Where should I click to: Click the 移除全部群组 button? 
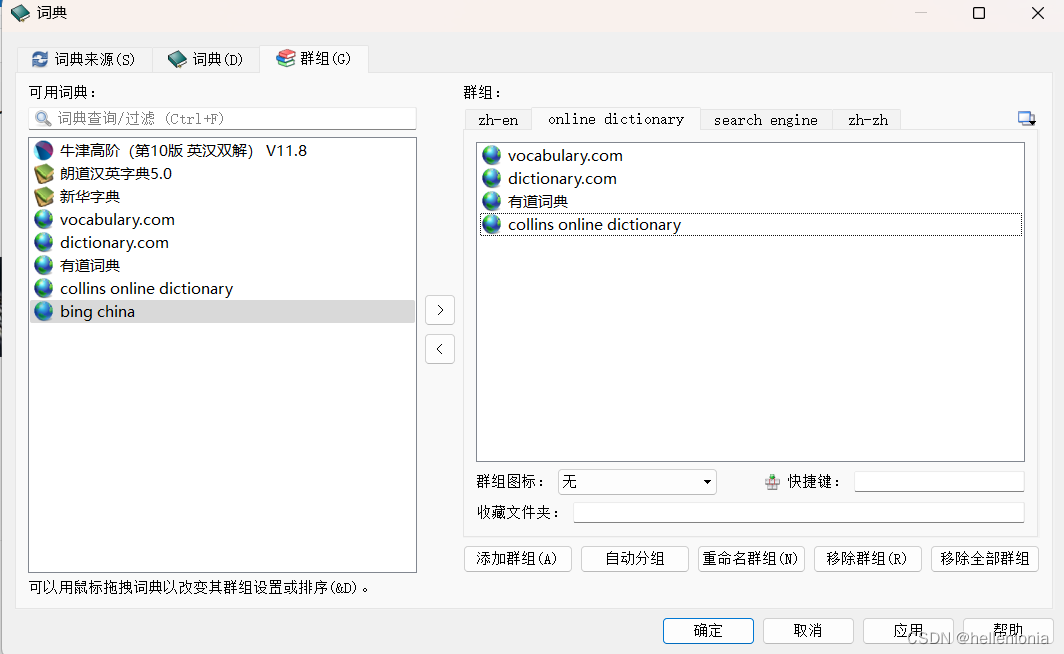(985, 559)
